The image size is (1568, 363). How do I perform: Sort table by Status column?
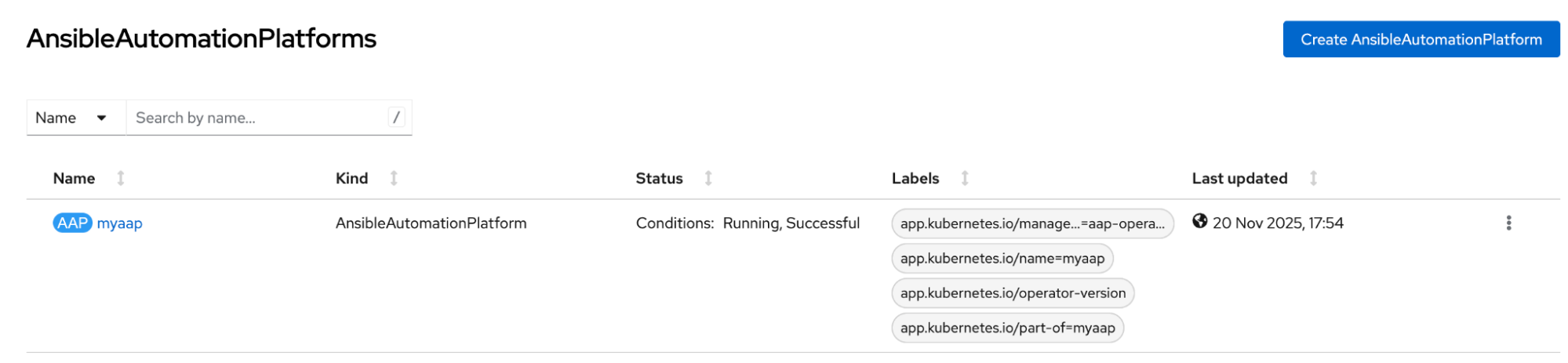(x=708, y=179)
